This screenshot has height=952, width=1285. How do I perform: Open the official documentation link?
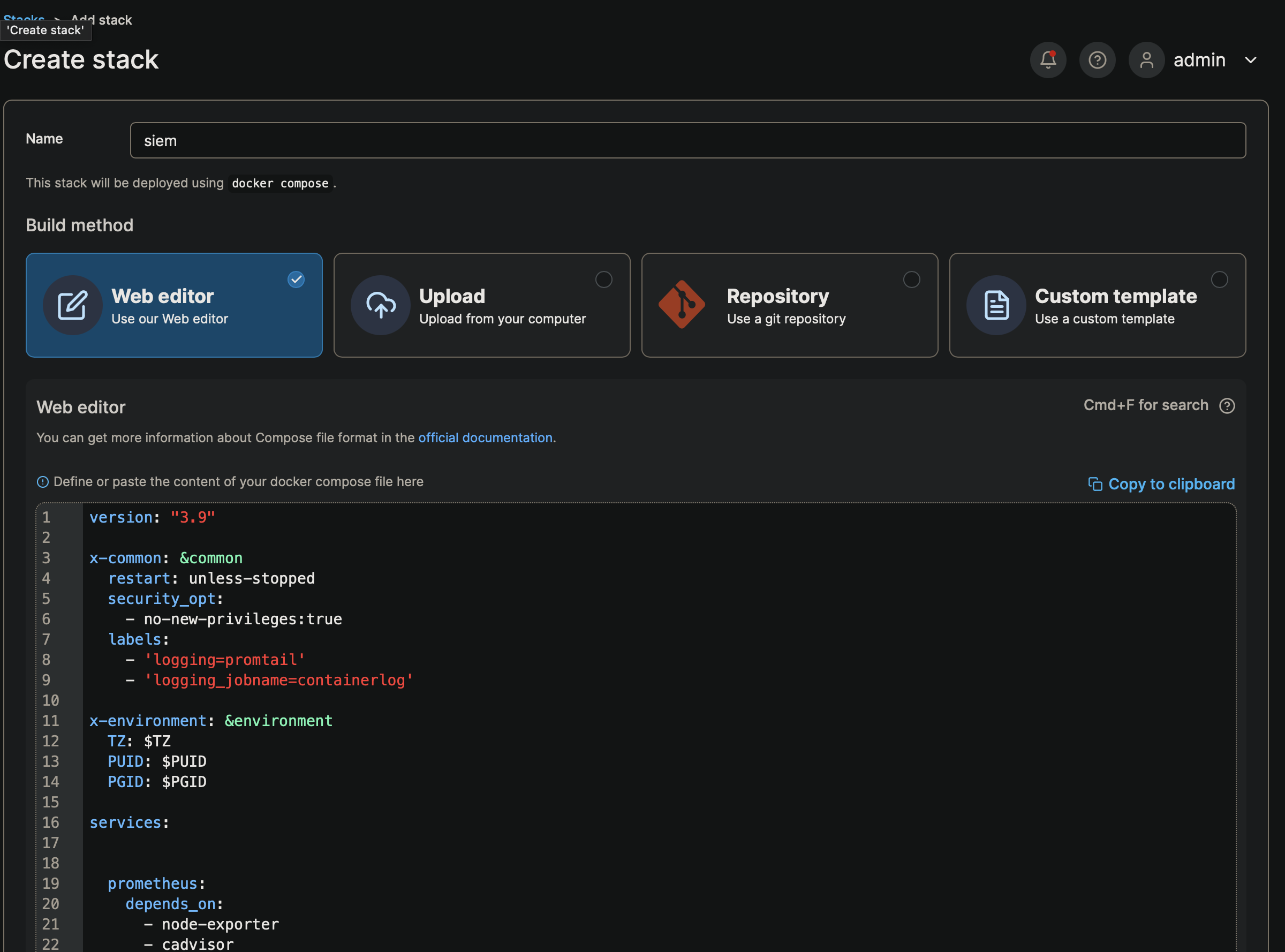485,437
